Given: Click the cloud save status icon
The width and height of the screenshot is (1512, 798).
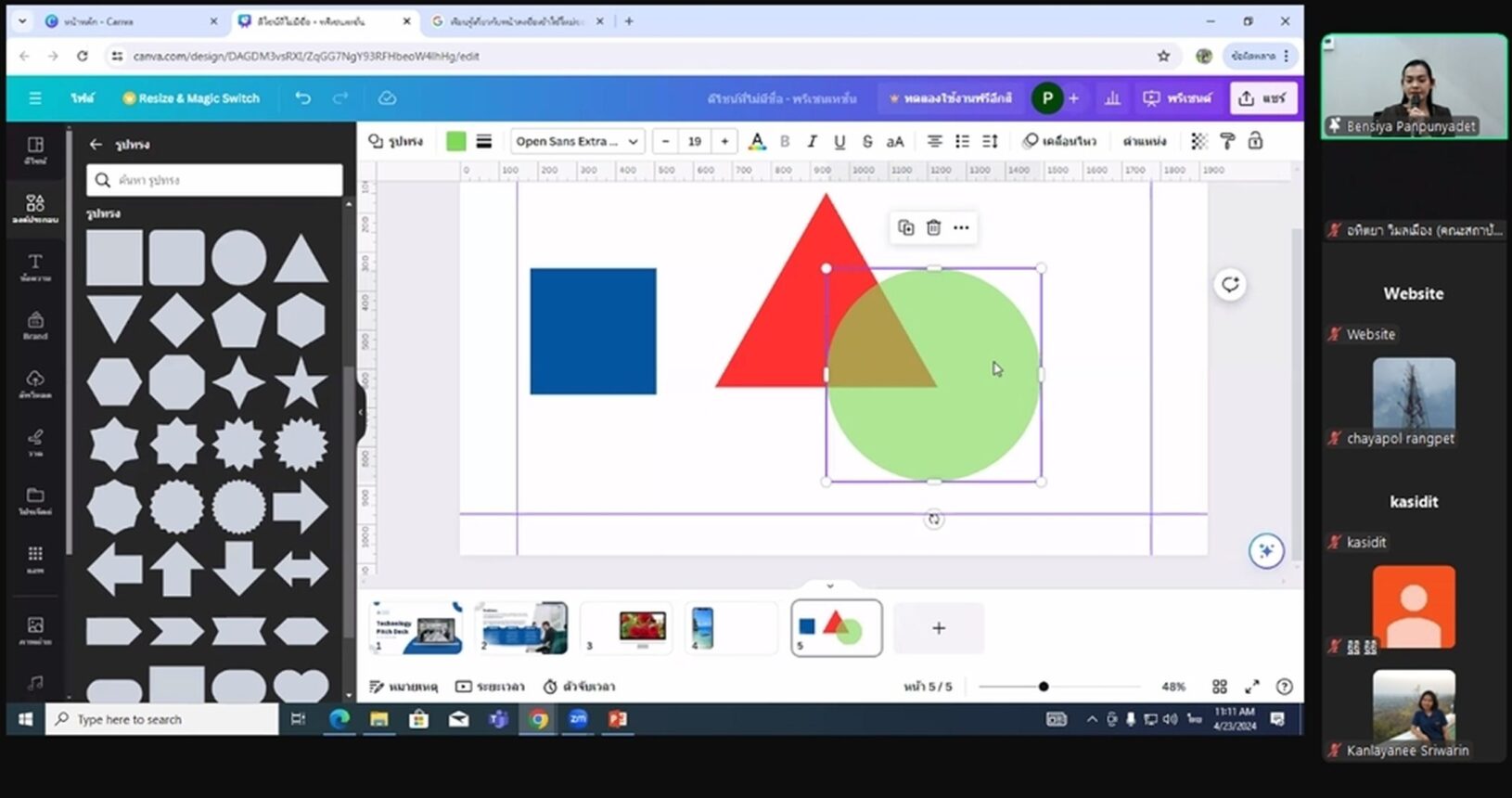Looking at the screenshot, I should point(388,98).
